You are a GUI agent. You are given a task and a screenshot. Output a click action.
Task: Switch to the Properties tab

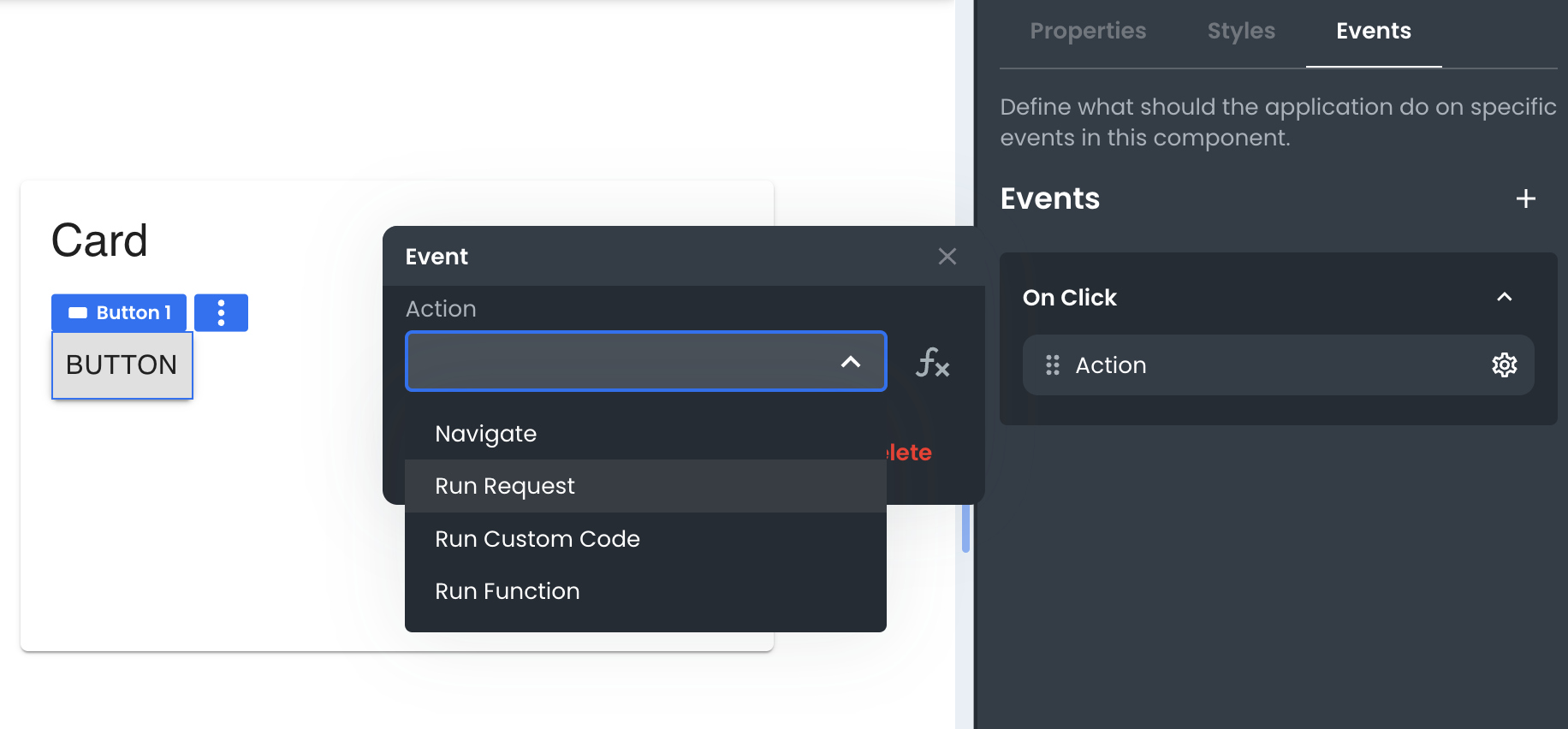(x=1087, y=32)
